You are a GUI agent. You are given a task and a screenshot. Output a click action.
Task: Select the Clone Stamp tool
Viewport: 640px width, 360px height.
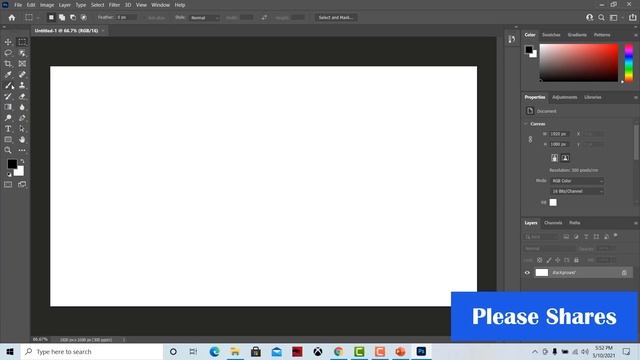point(22,85)
